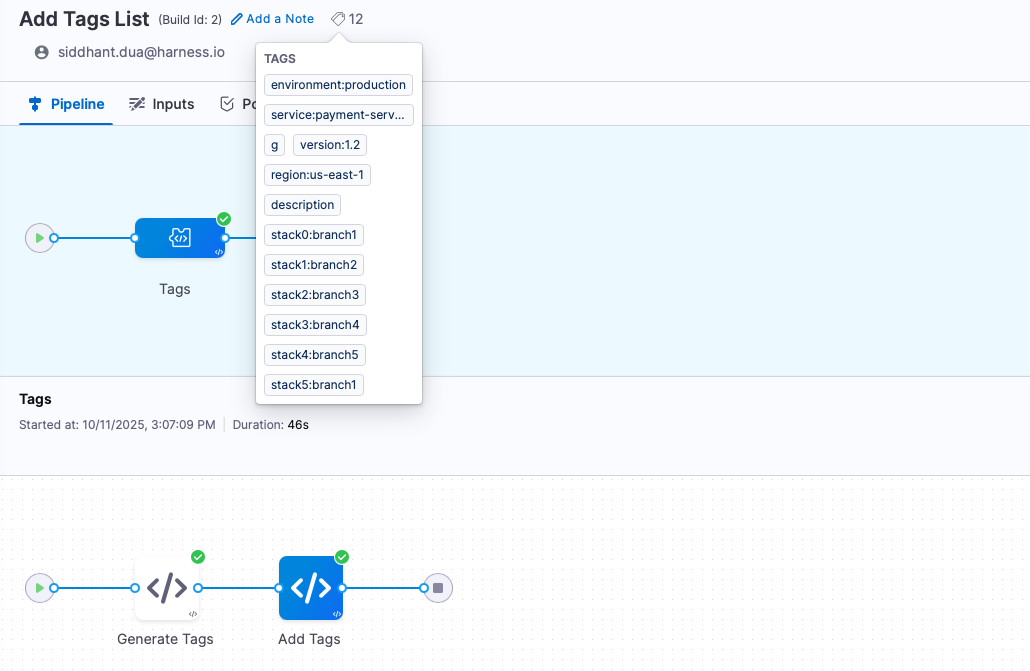Viewport: 1030px width, 671px height.
Task: Switch to the Pipeline tab
Action: [x=67, y=104]
